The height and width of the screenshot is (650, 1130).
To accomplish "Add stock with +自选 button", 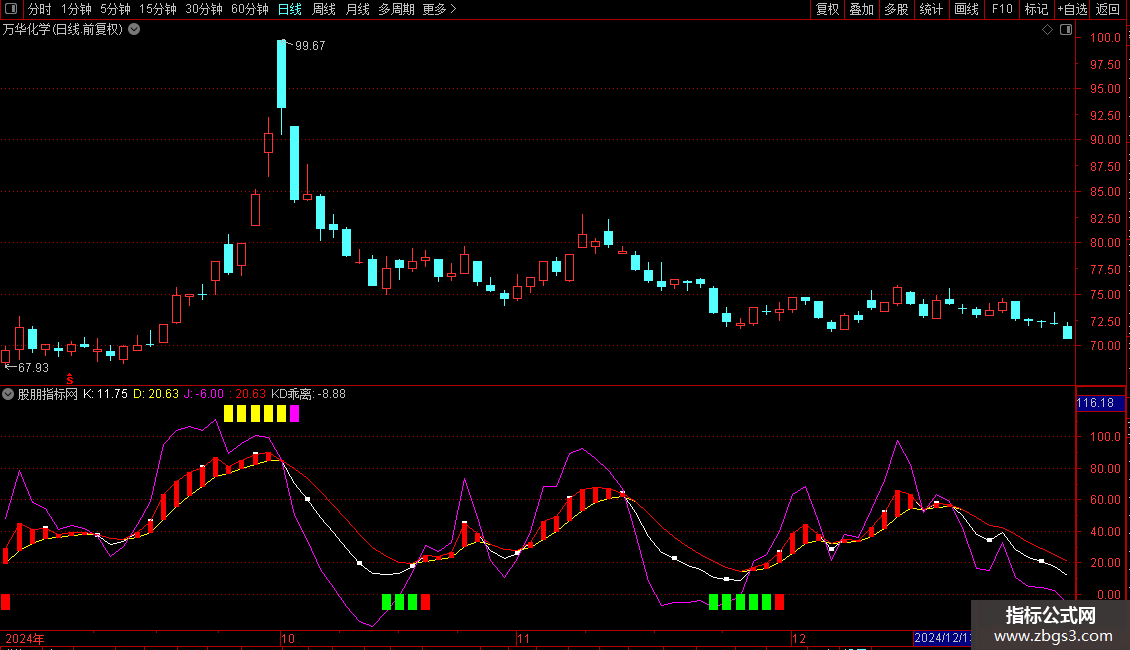I will pos(1072,9).
